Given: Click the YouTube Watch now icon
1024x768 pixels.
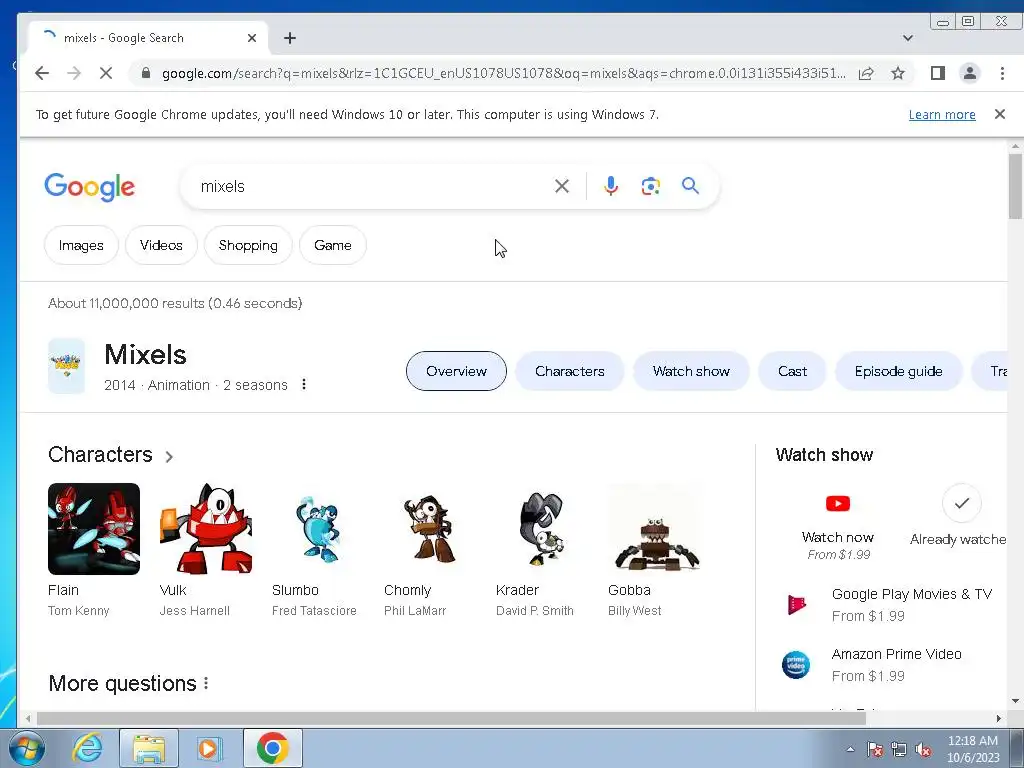Looking at the screenshot, I should click(x=838, y=504).
